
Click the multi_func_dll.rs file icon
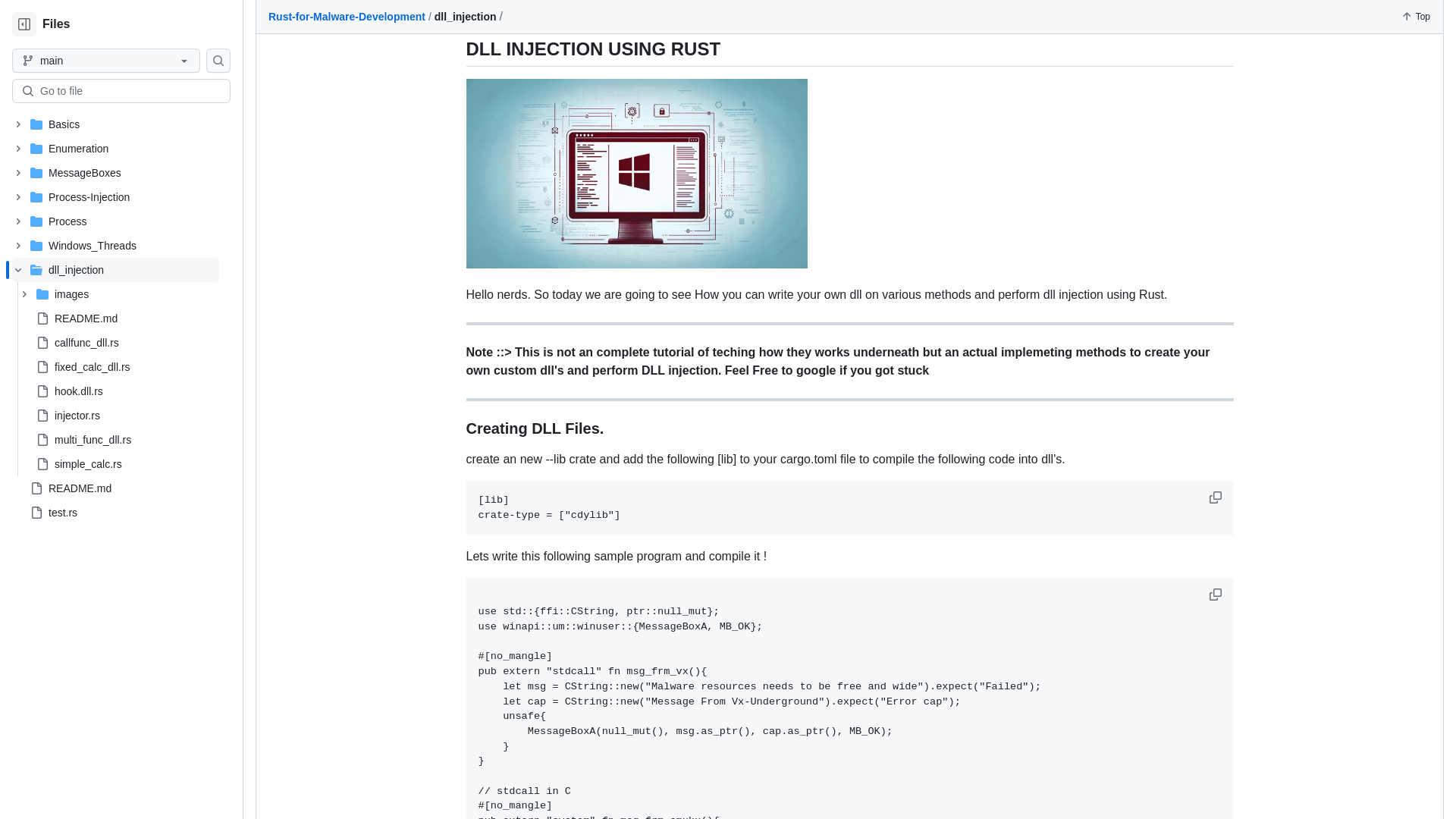point(42,440)
